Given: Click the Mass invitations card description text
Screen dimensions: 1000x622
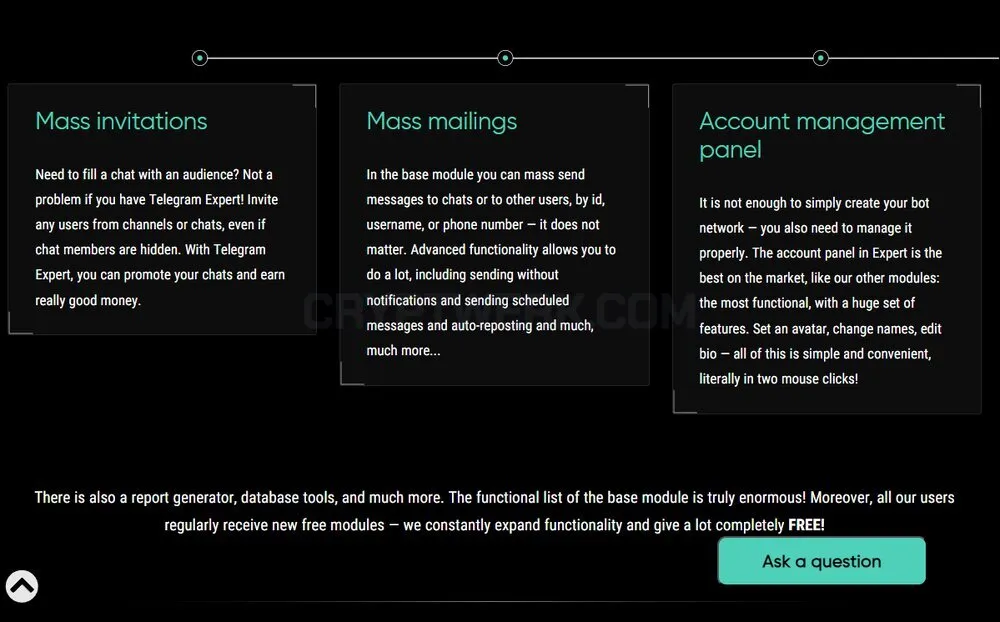Looking at the screenshot, I should tap(160, 237).
